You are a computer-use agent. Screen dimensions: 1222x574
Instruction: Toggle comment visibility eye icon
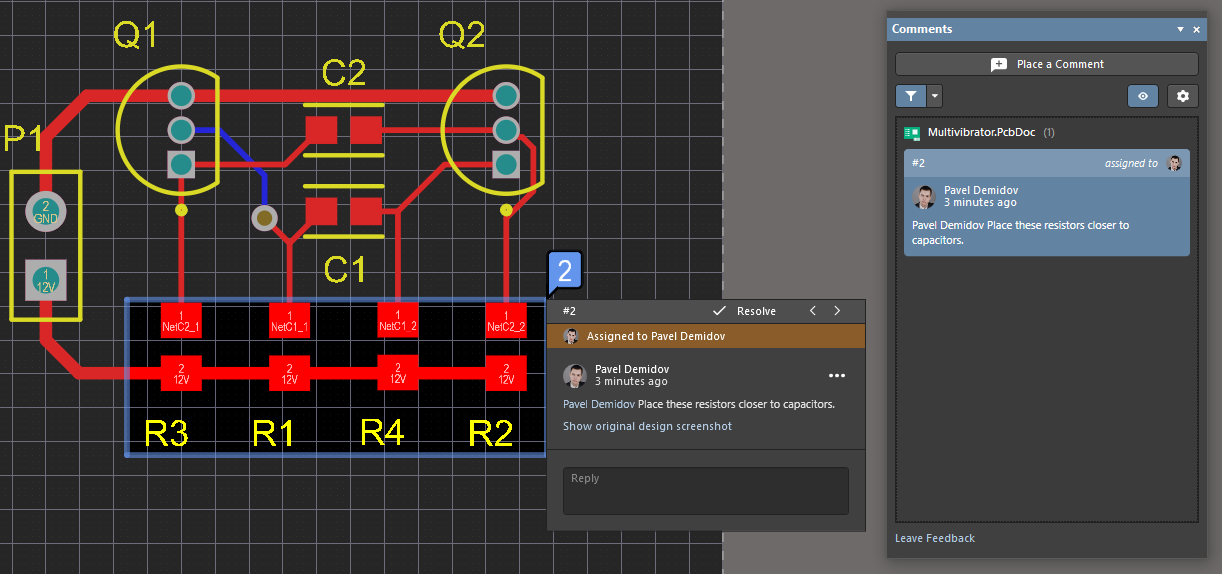coord(1143,96)
